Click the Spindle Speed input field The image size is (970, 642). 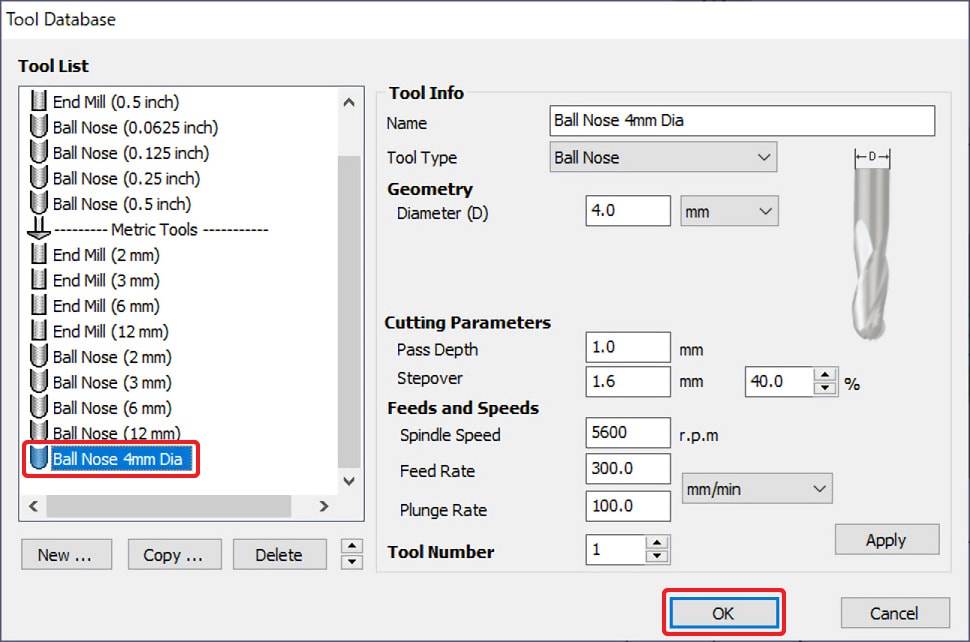[628, 435]
